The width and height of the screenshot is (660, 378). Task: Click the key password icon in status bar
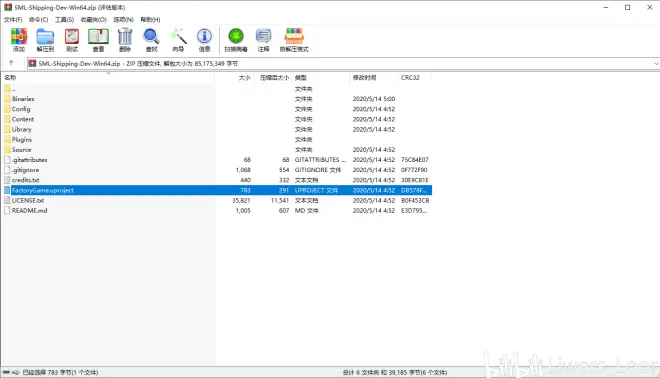point(16,373)
